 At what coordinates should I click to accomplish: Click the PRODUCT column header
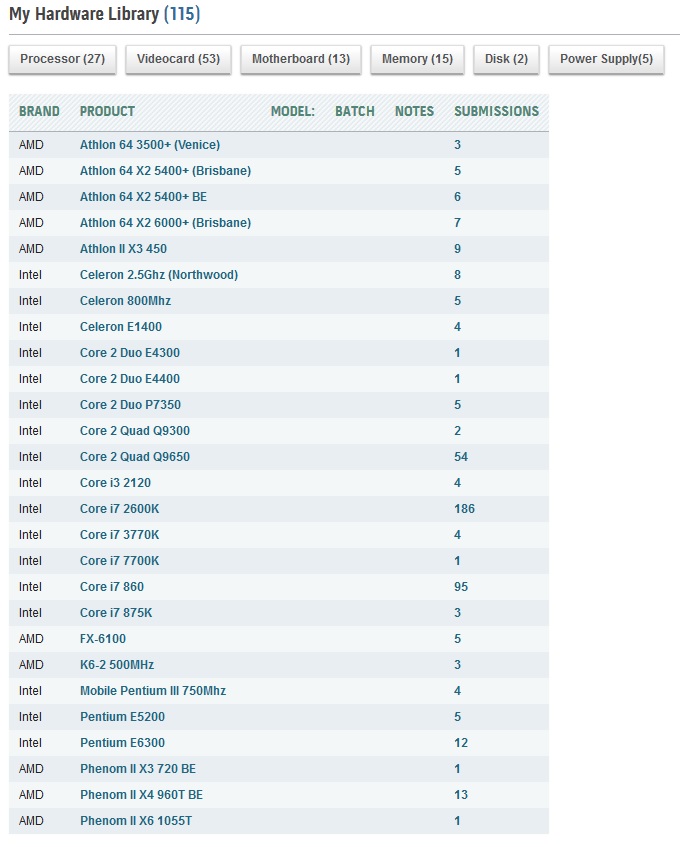[107, 111]
